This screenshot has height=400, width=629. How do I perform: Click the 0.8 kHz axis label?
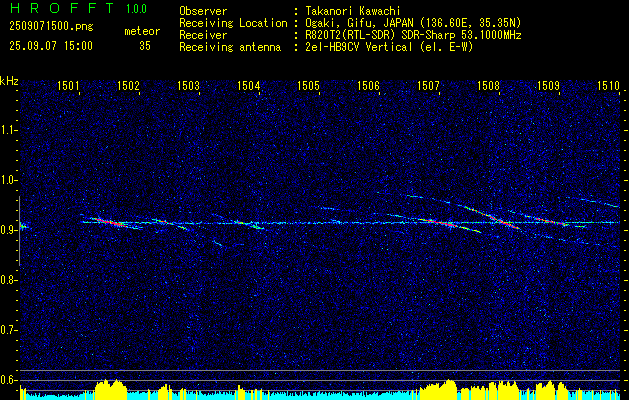(8, 280)
